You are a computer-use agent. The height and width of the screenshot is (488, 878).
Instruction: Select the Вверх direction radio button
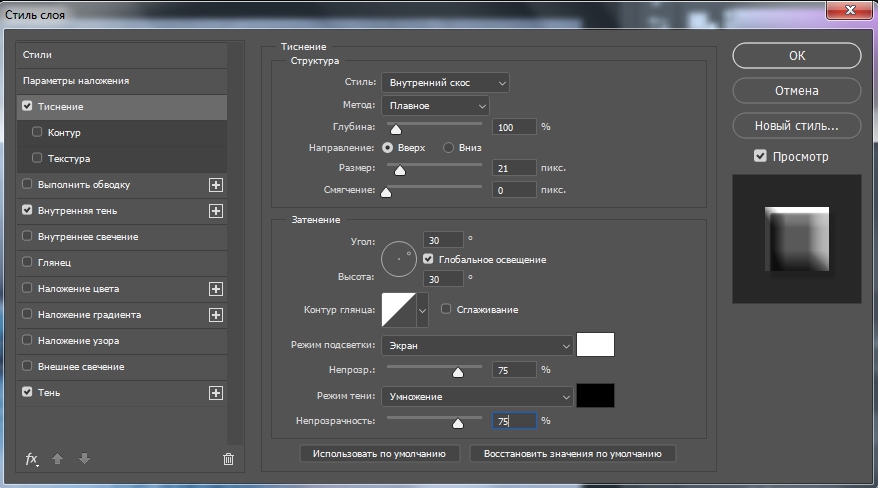[387, 148]
